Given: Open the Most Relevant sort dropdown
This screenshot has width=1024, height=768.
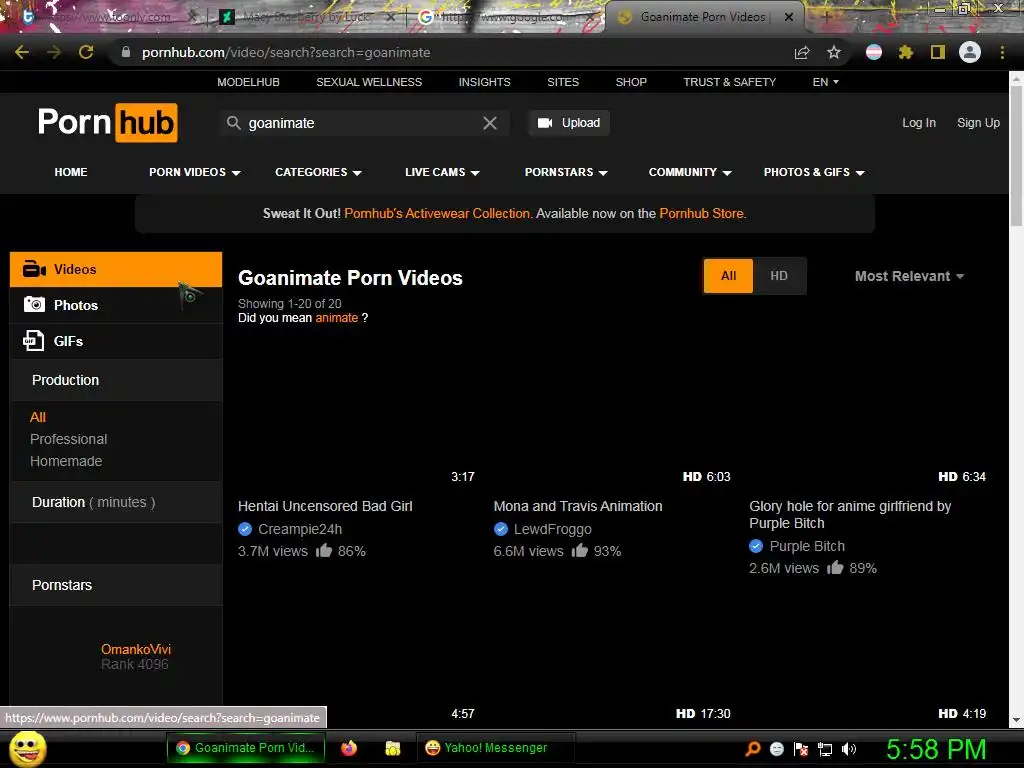Looking at the screenshot, I should (909, 276).
